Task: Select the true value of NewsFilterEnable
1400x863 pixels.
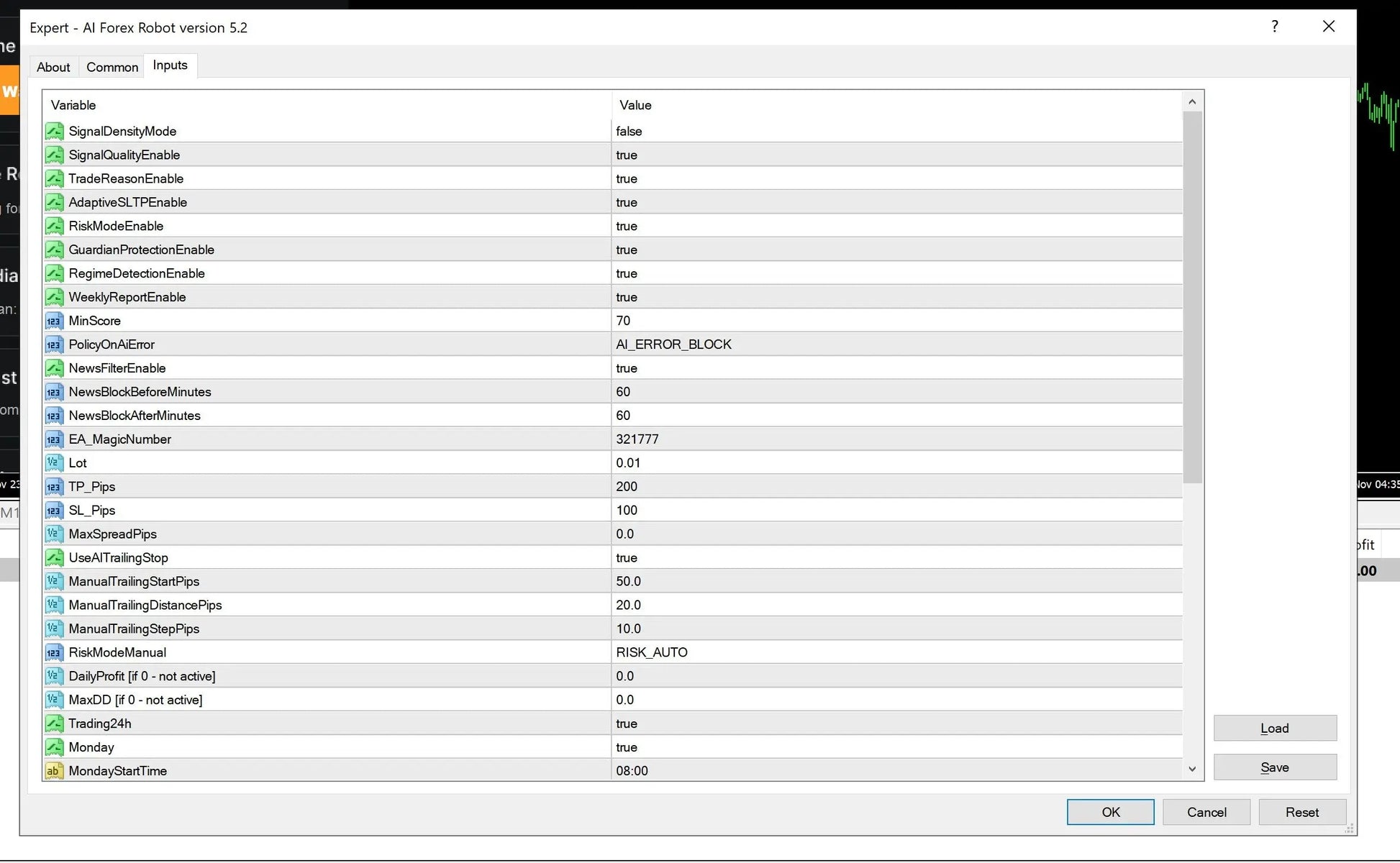Action: click(x=627, y=368)
